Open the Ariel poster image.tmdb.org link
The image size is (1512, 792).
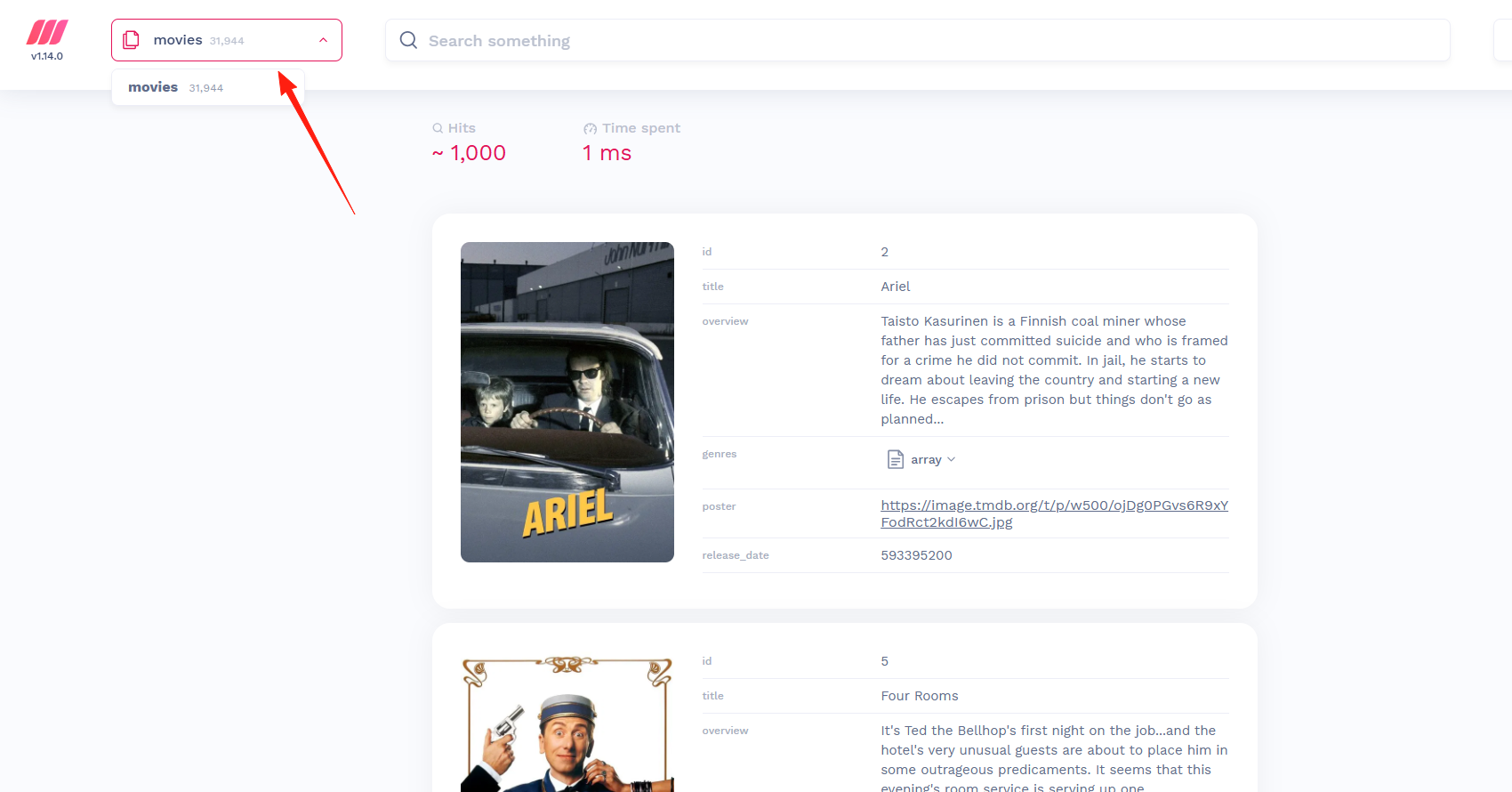point(1054,513)
